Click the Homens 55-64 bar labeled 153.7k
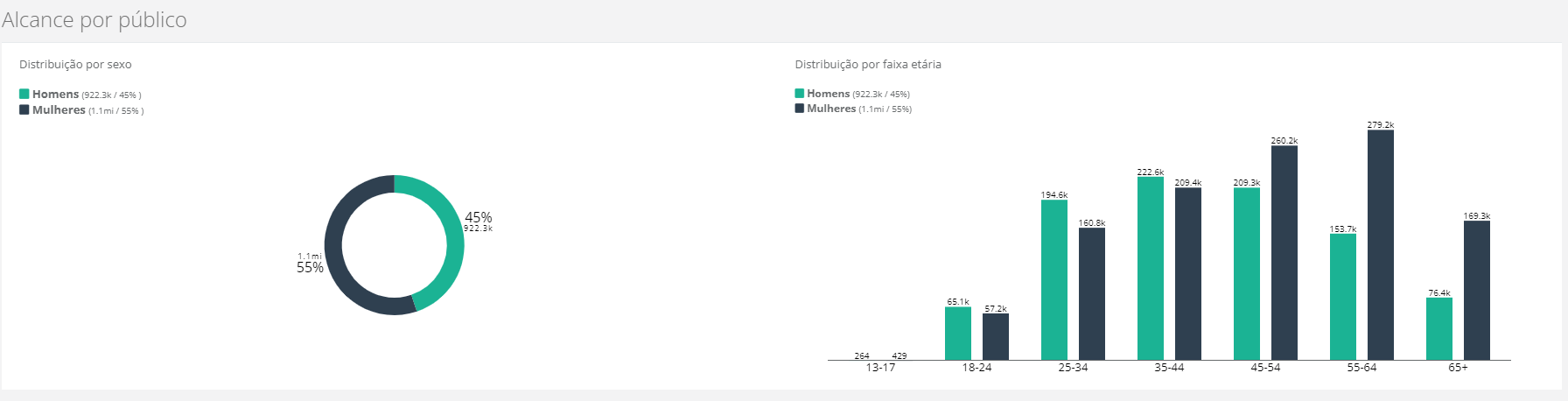 (x=1343, y=297)
